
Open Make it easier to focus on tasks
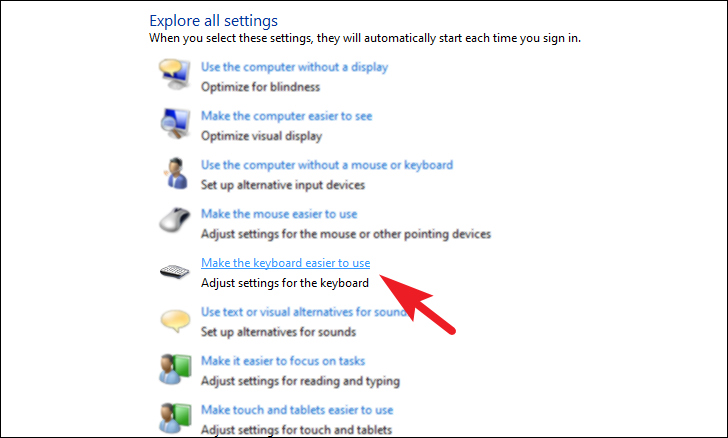(x=283, y=361)
